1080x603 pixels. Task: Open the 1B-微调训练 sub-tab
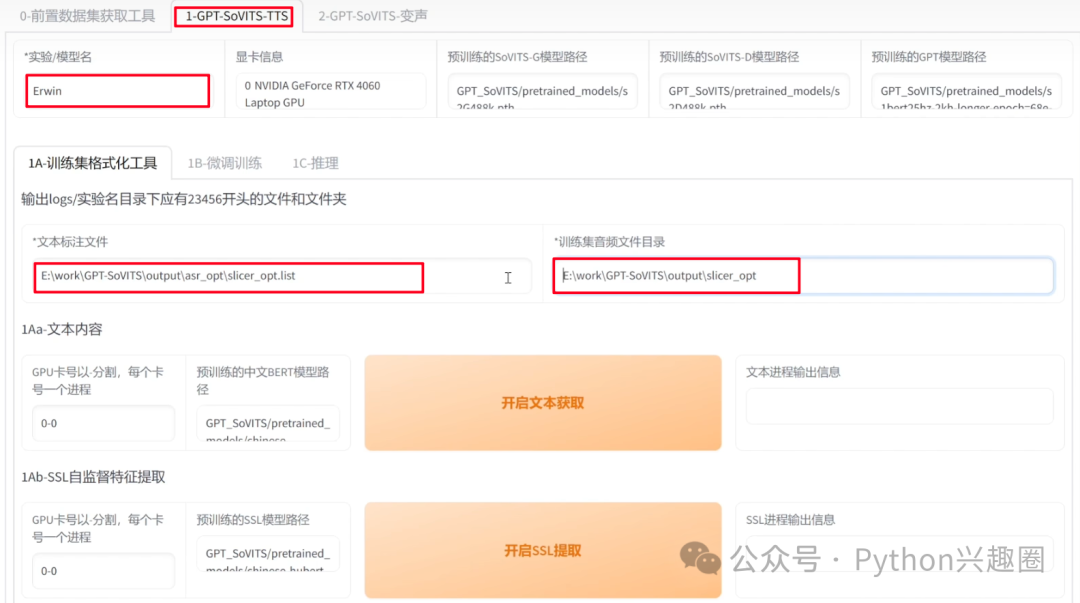coord(224,161)
